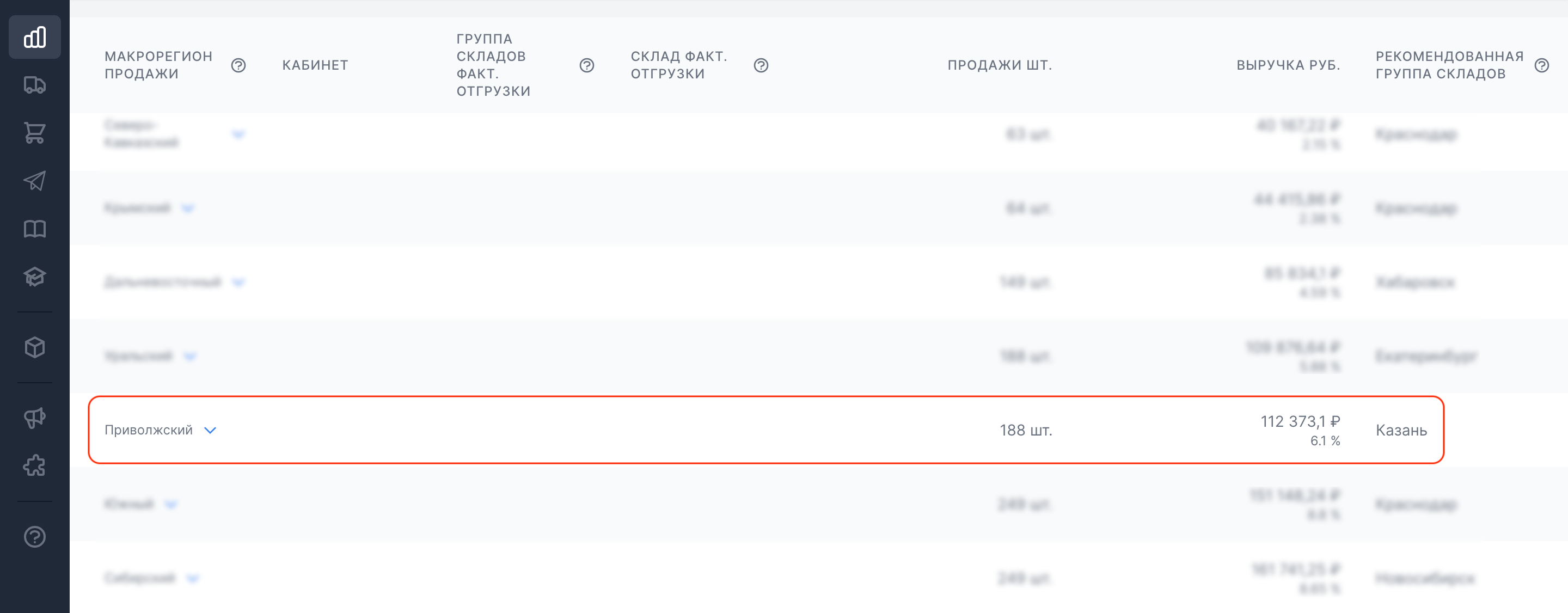Show tooltip for Макрорегион продажи column
The image size is (1568, 613).
(x=238, y=65)
